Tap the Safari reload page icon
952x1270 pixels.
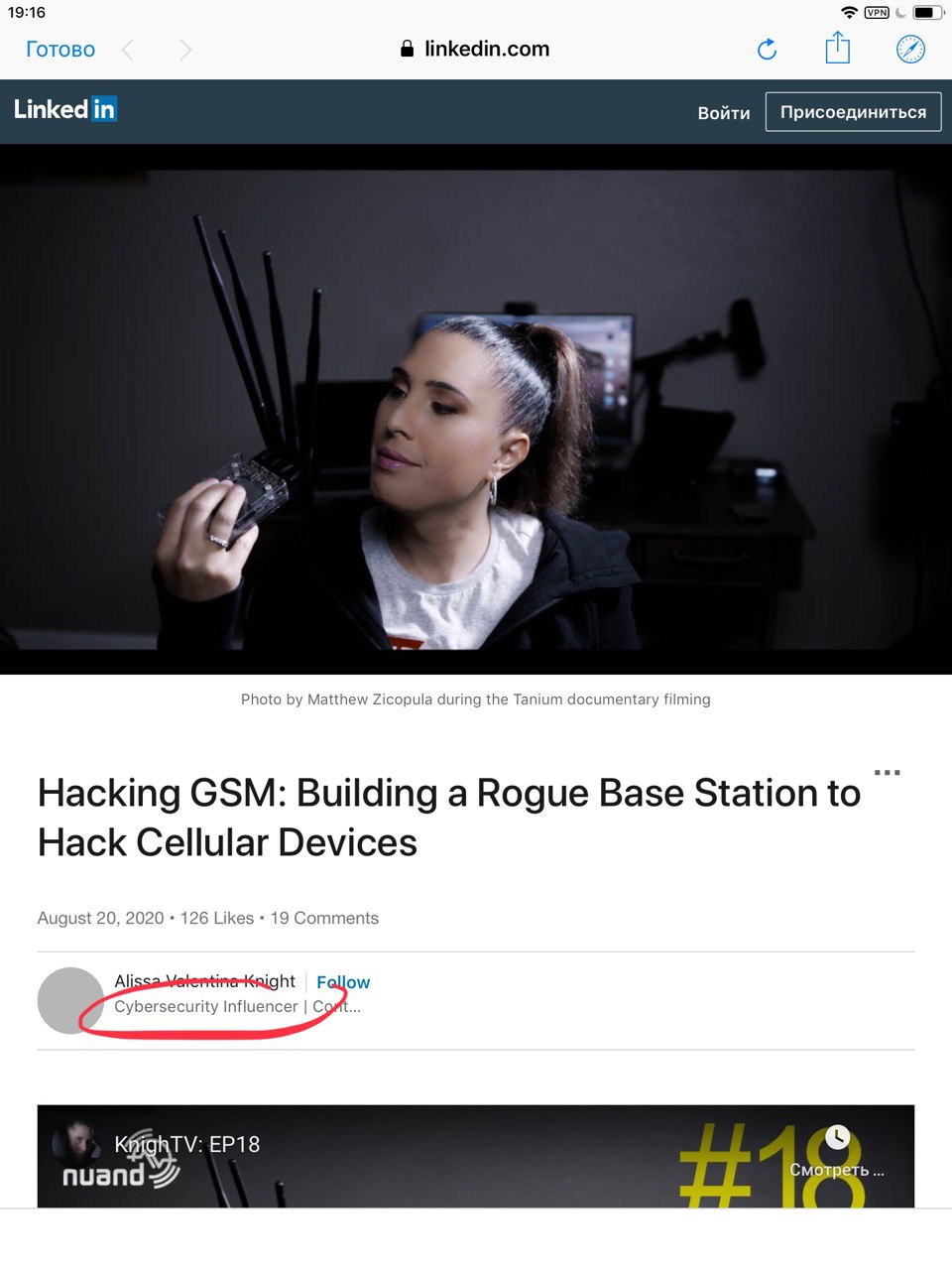pyautogui.click(x=767, y=50)
